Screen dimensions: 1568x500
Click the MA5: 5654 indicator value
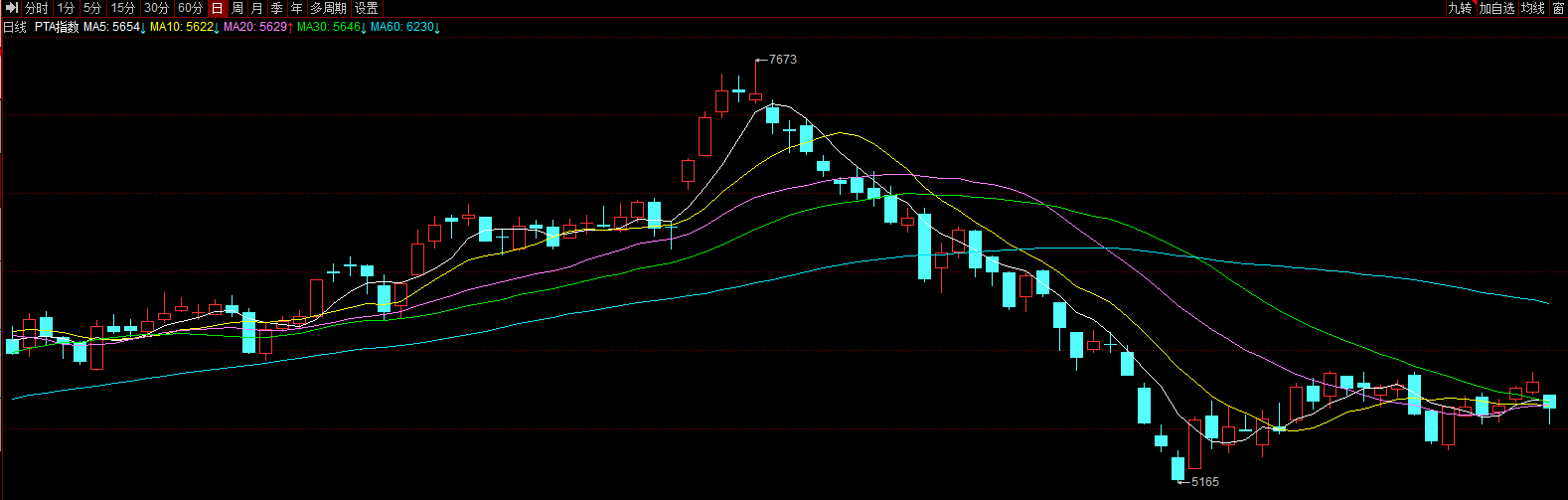[114, 27]
